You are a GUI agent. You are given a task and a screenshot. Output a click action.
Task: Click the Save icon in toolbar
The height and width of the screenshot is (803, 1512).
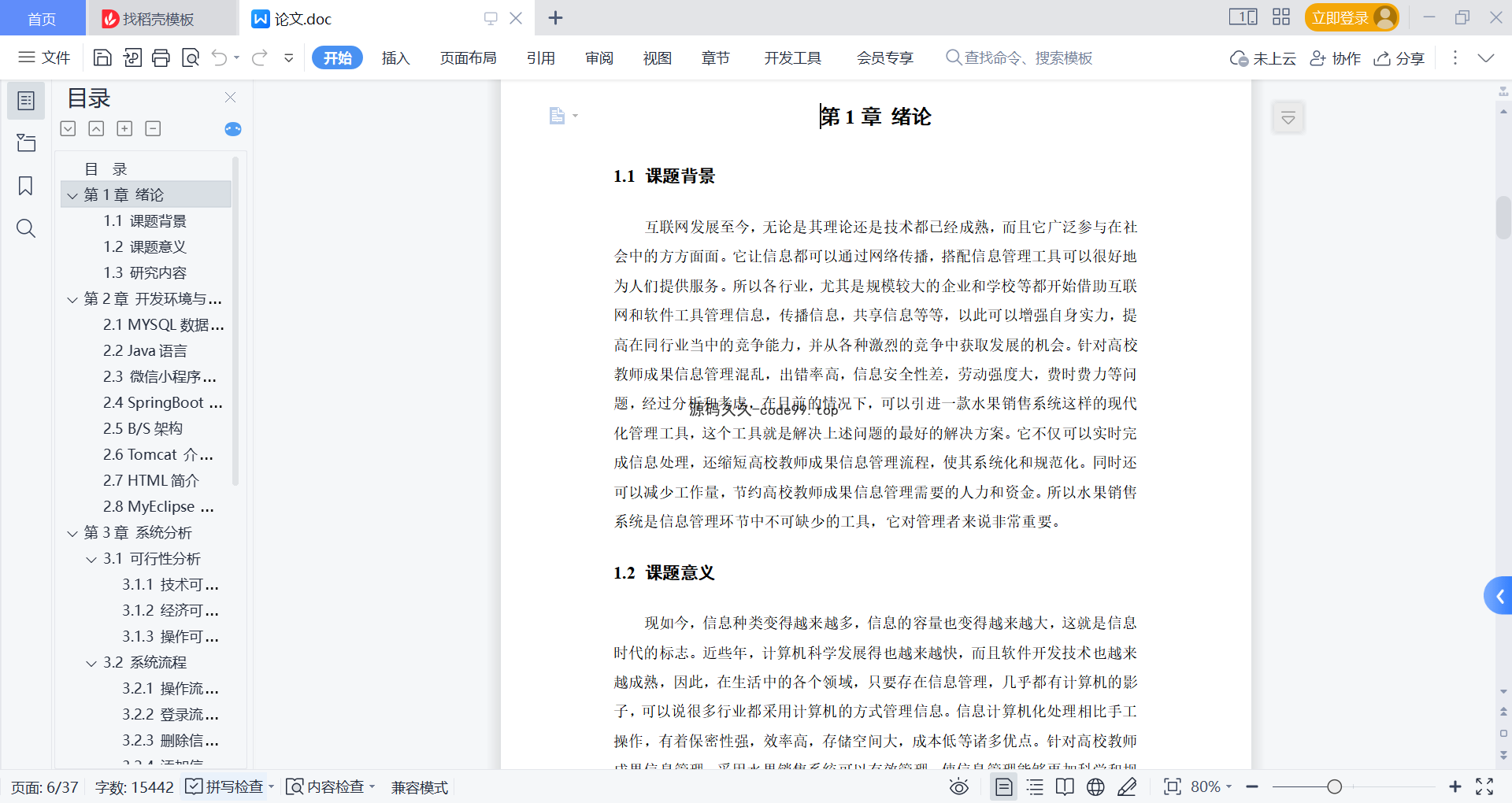102,57
